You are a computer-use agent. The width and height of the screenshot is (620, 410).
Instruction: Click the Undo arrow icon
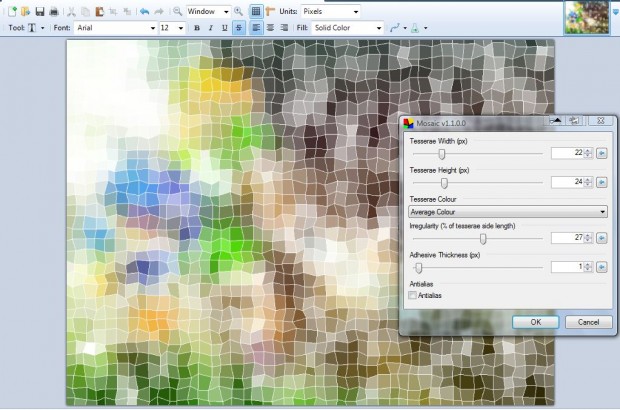click(x=145, y=11)
